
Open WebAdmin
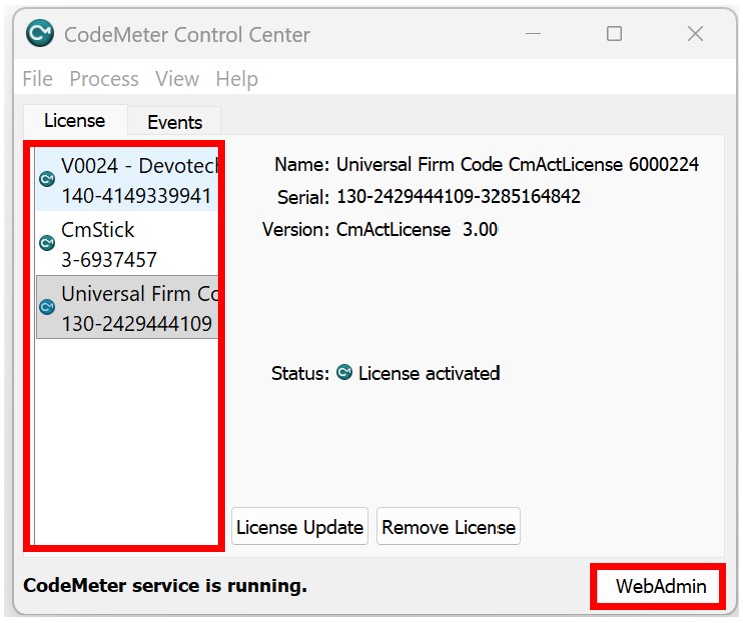point(660,586)
